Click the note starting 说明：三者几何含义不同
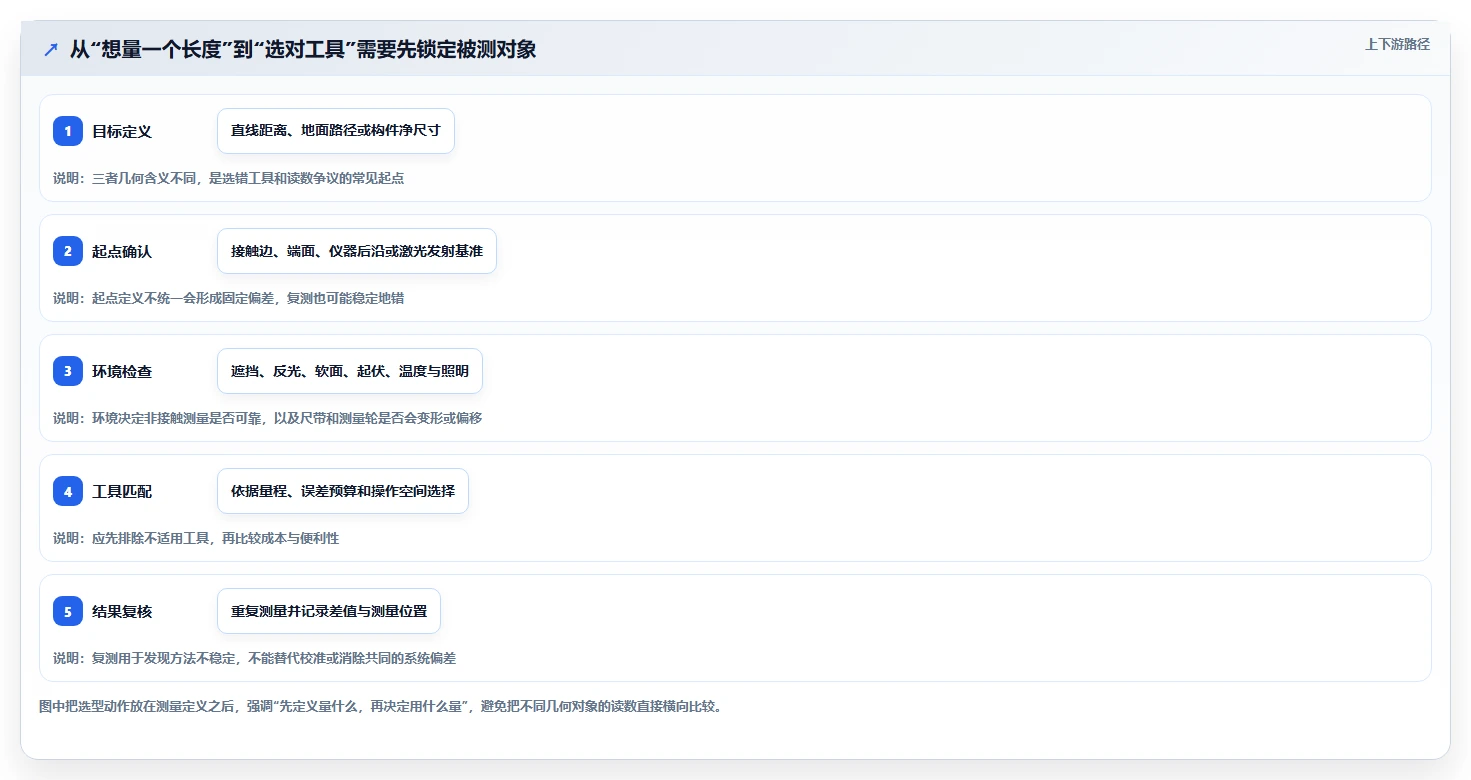This screenshot has width=1471, height=780. tap(228, 178)
